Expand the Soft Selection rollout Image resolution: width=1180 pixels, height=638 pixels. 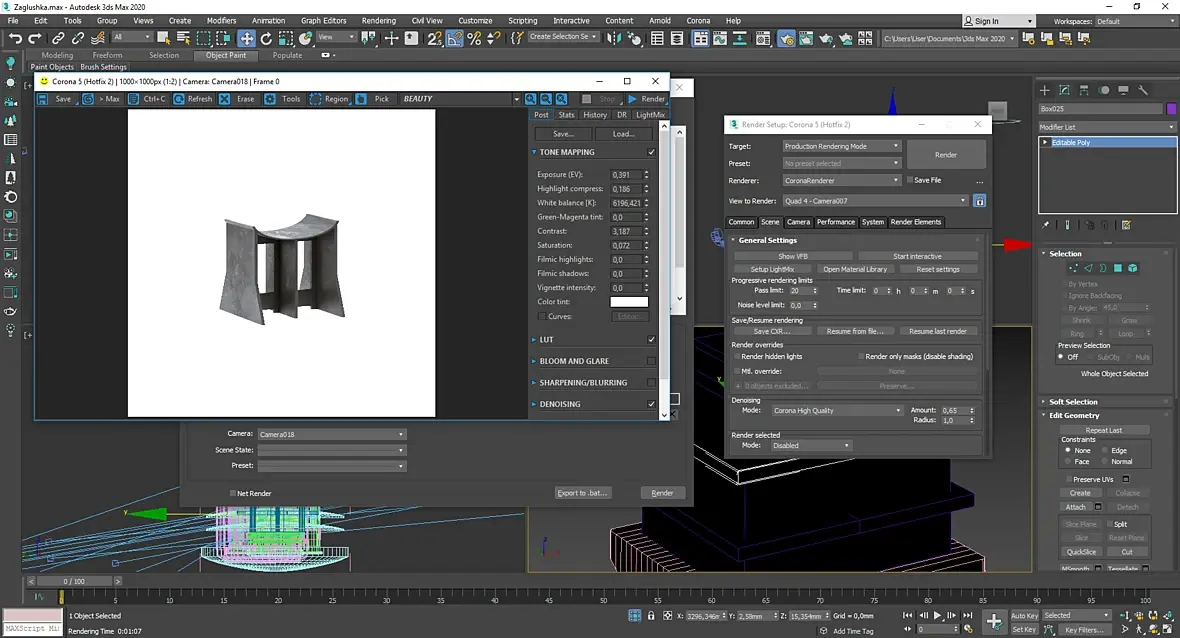coord(1073,402)
